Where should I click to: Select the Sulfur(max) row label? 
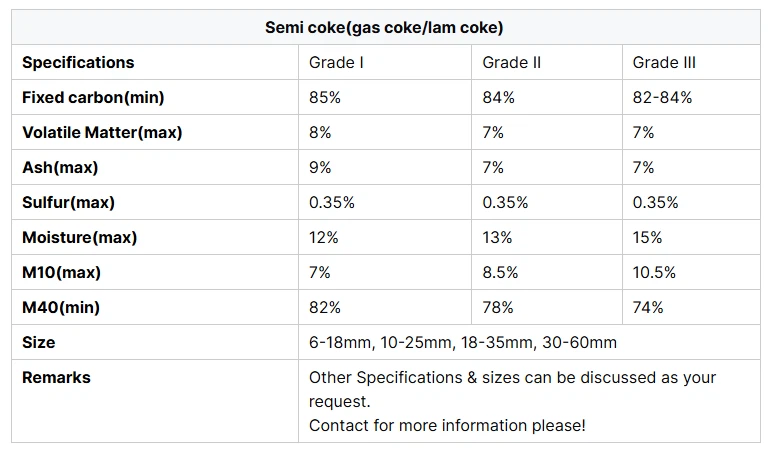pos(68,202)
